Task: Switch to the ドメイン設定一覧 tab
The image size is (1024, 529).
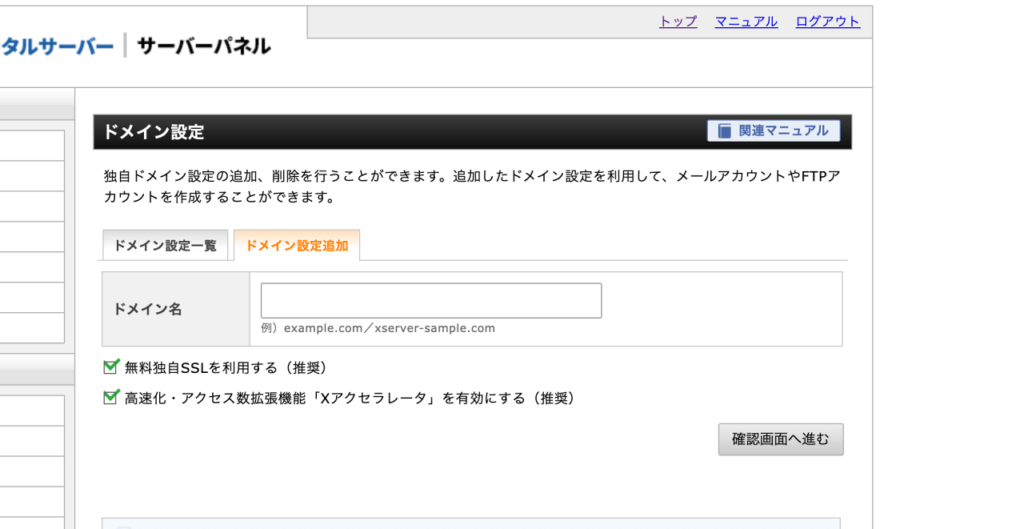Action: 165,245
